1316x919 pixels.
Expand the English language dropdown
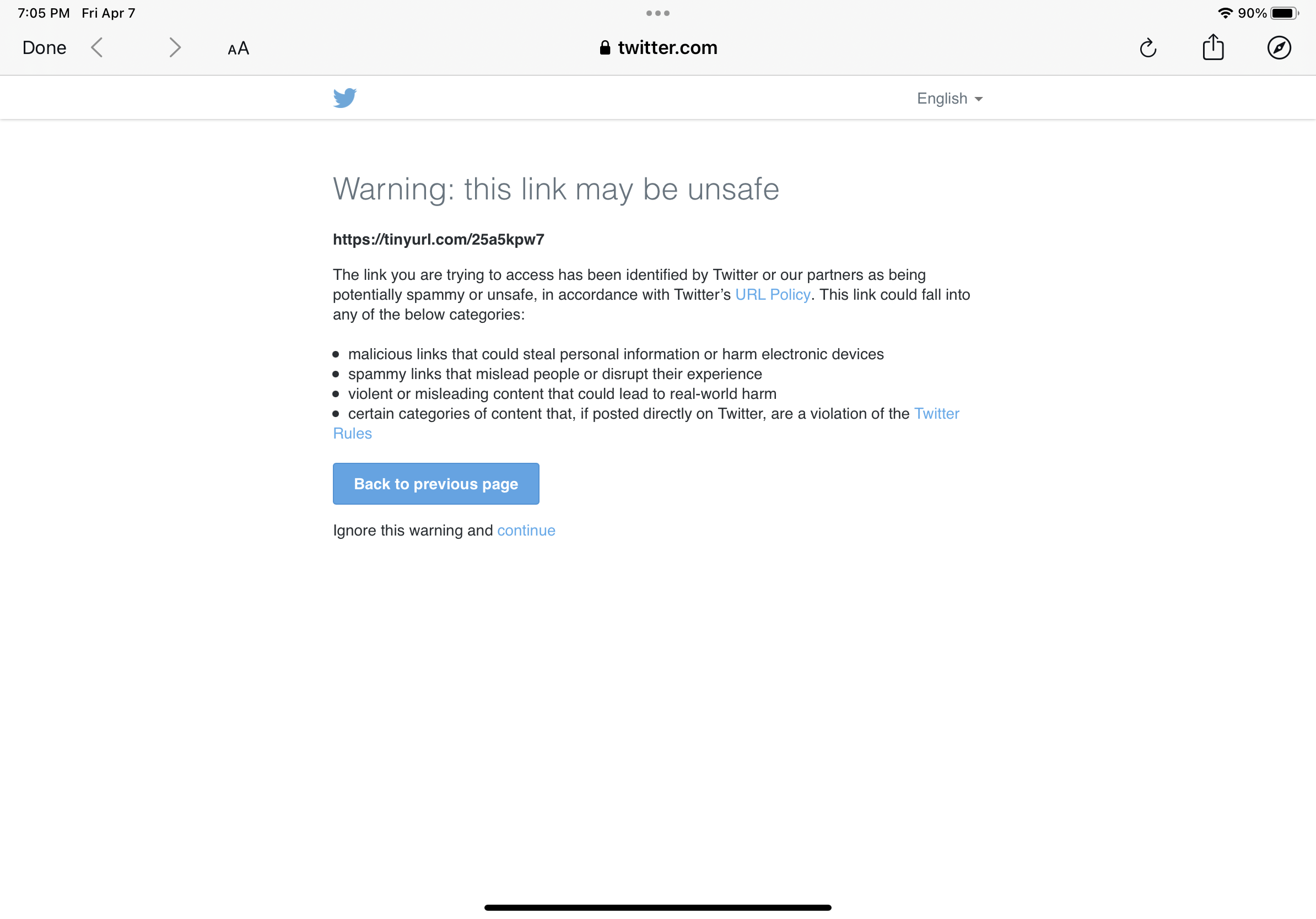tap(950, 99)
